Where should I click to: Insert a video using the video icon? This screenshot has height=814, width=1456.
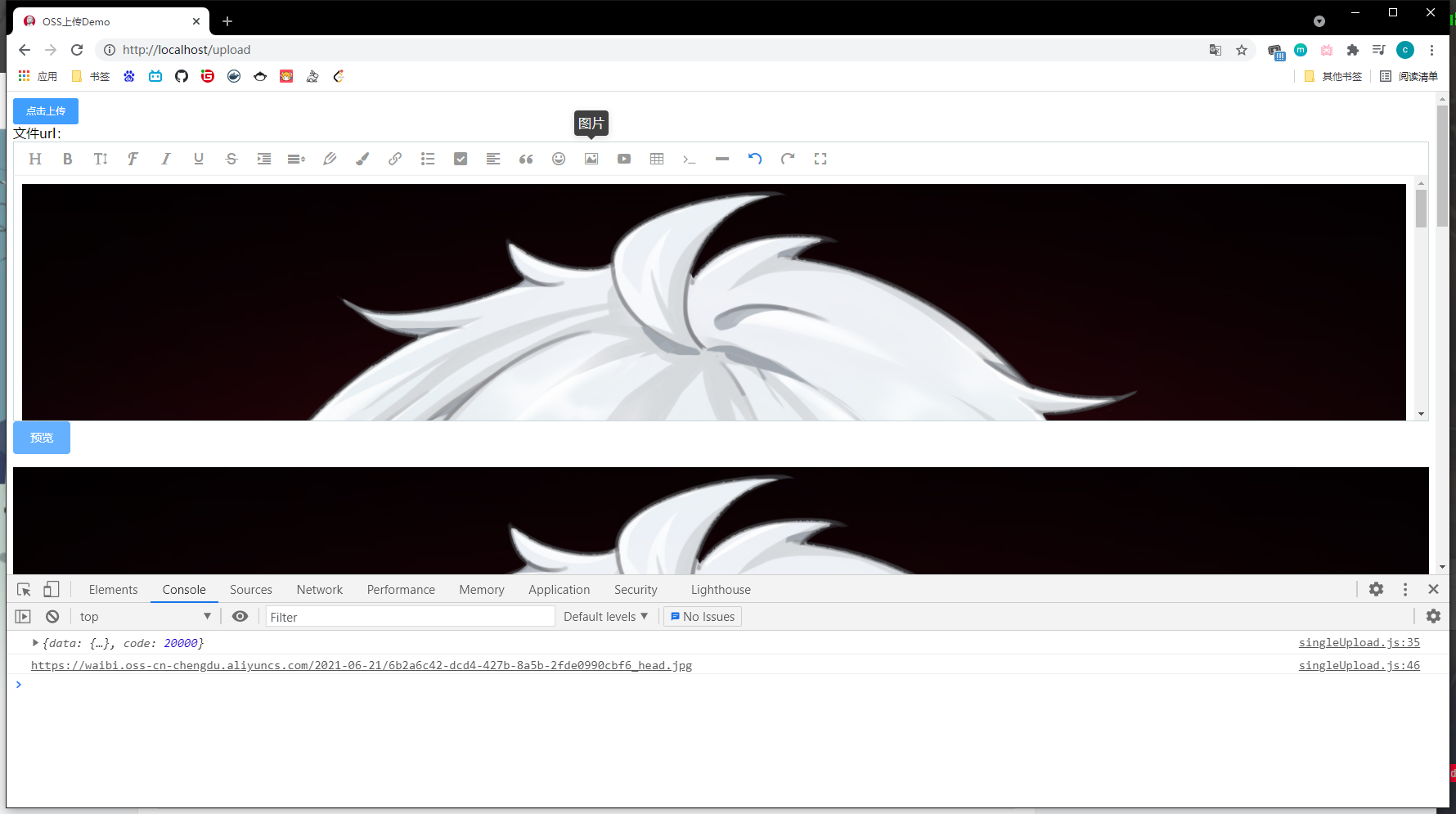coord(624,159)
